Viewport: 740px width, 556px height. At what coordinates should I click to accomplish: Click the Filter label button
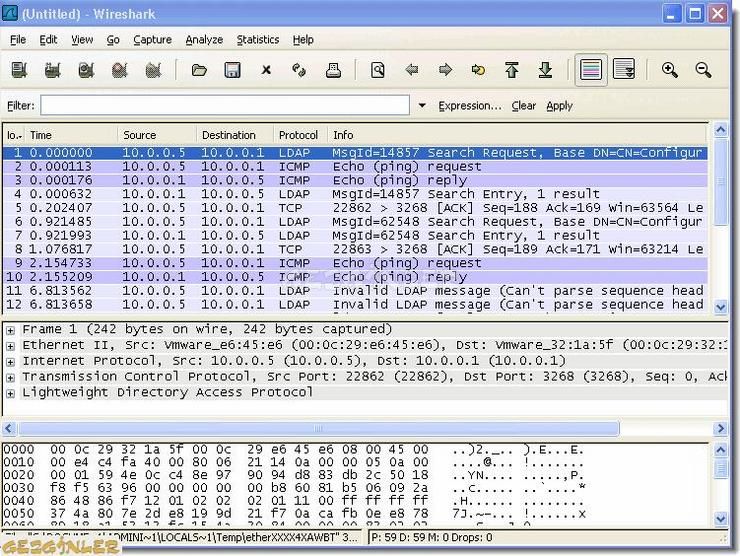[x=21, y=106]
